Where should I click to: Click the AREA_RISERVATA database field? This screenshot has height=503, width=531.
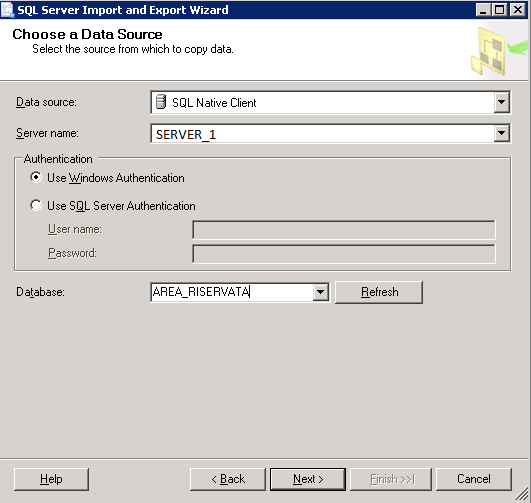(x=232, y=292)
